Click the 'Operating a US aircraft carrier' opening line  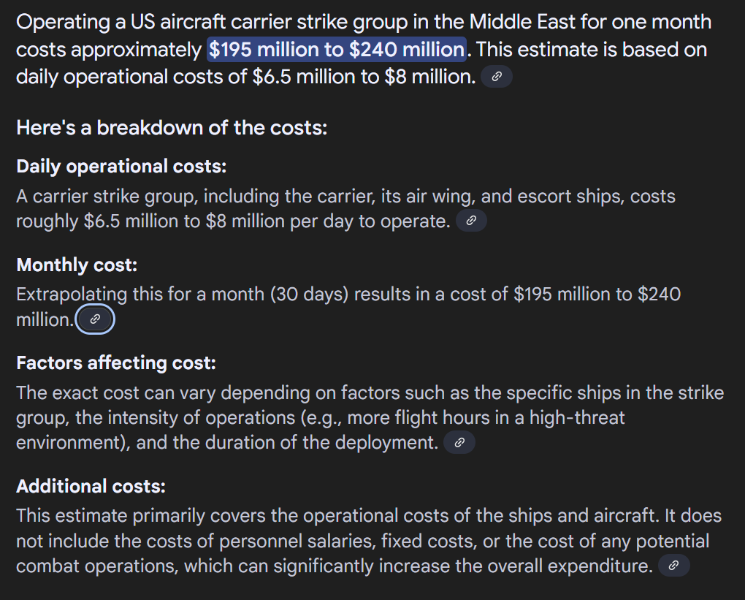(363, 22)
